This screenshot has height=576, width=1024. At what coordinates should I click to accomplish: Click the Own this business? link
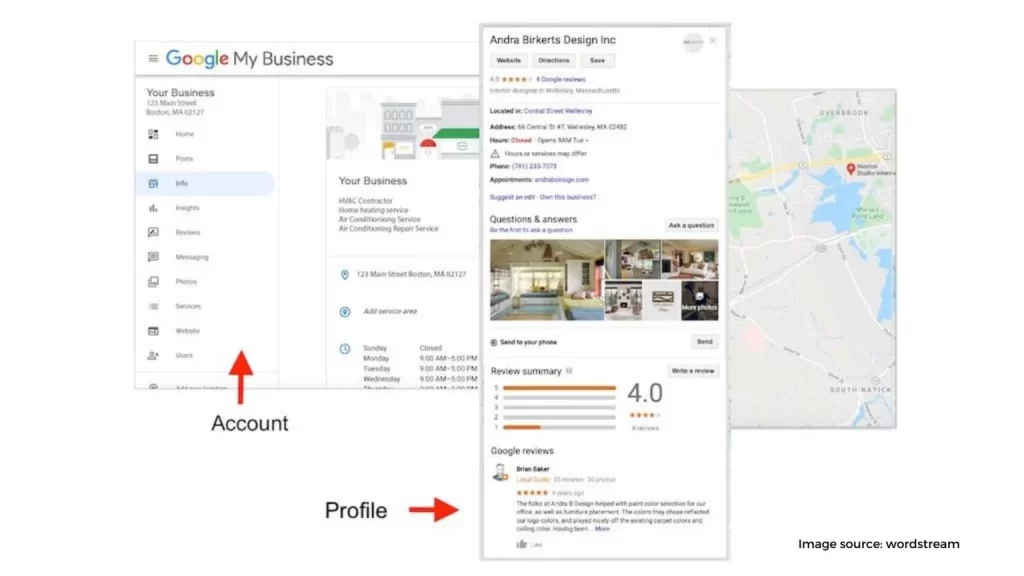(568, 197)
